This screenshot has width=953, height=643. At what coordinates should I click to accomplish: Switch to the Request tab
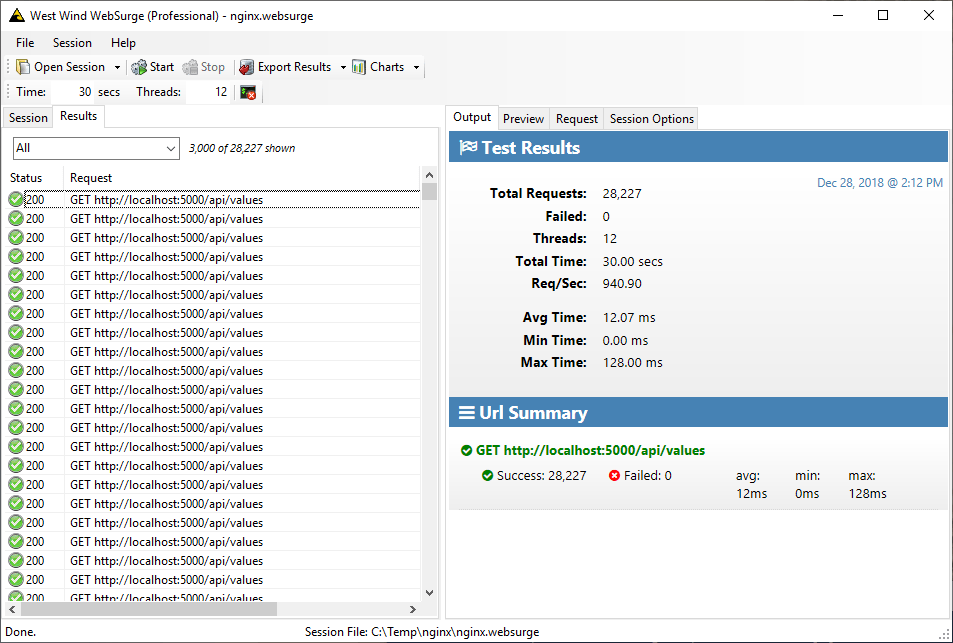tap(577, 119)
